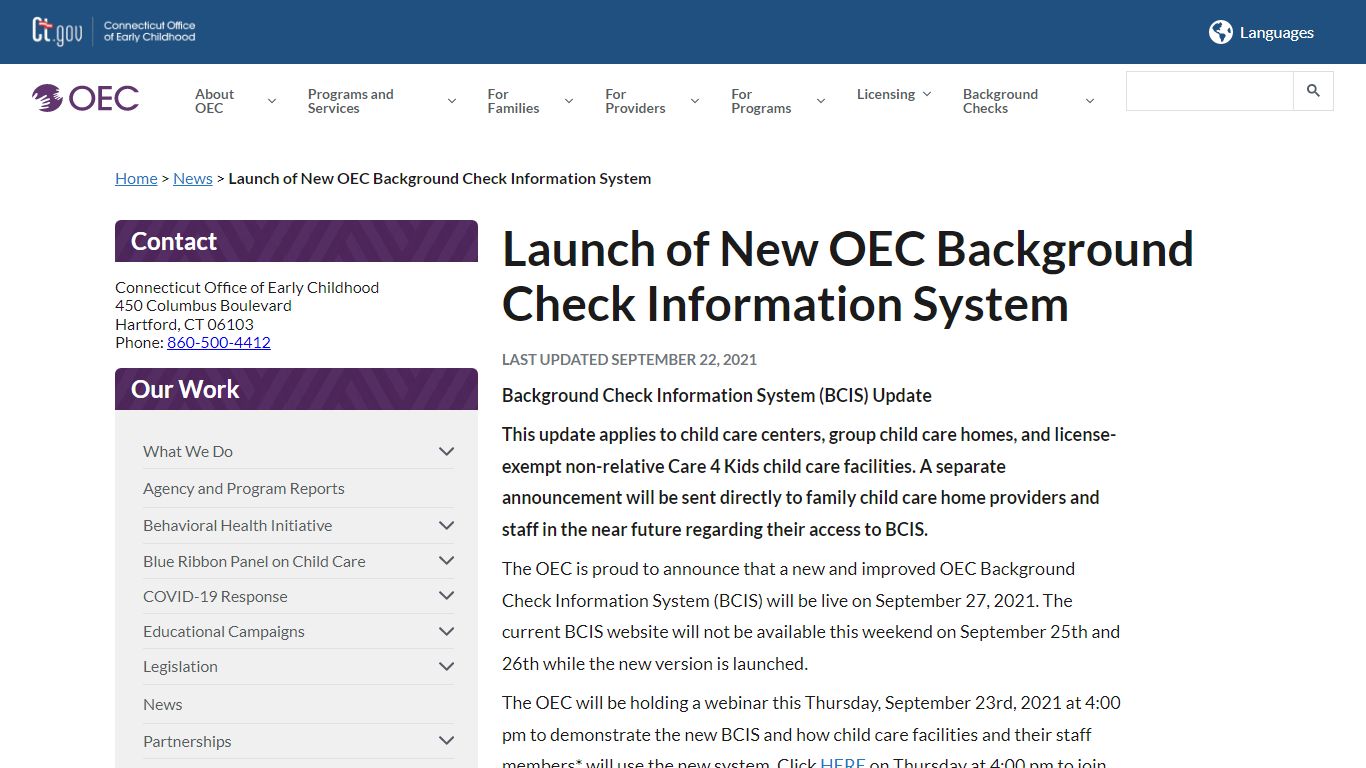This screenshot has width=1366, height=768.
Task: Click the Connecticut Office of Early Childhood header text
Action: (x=150, y=31)
